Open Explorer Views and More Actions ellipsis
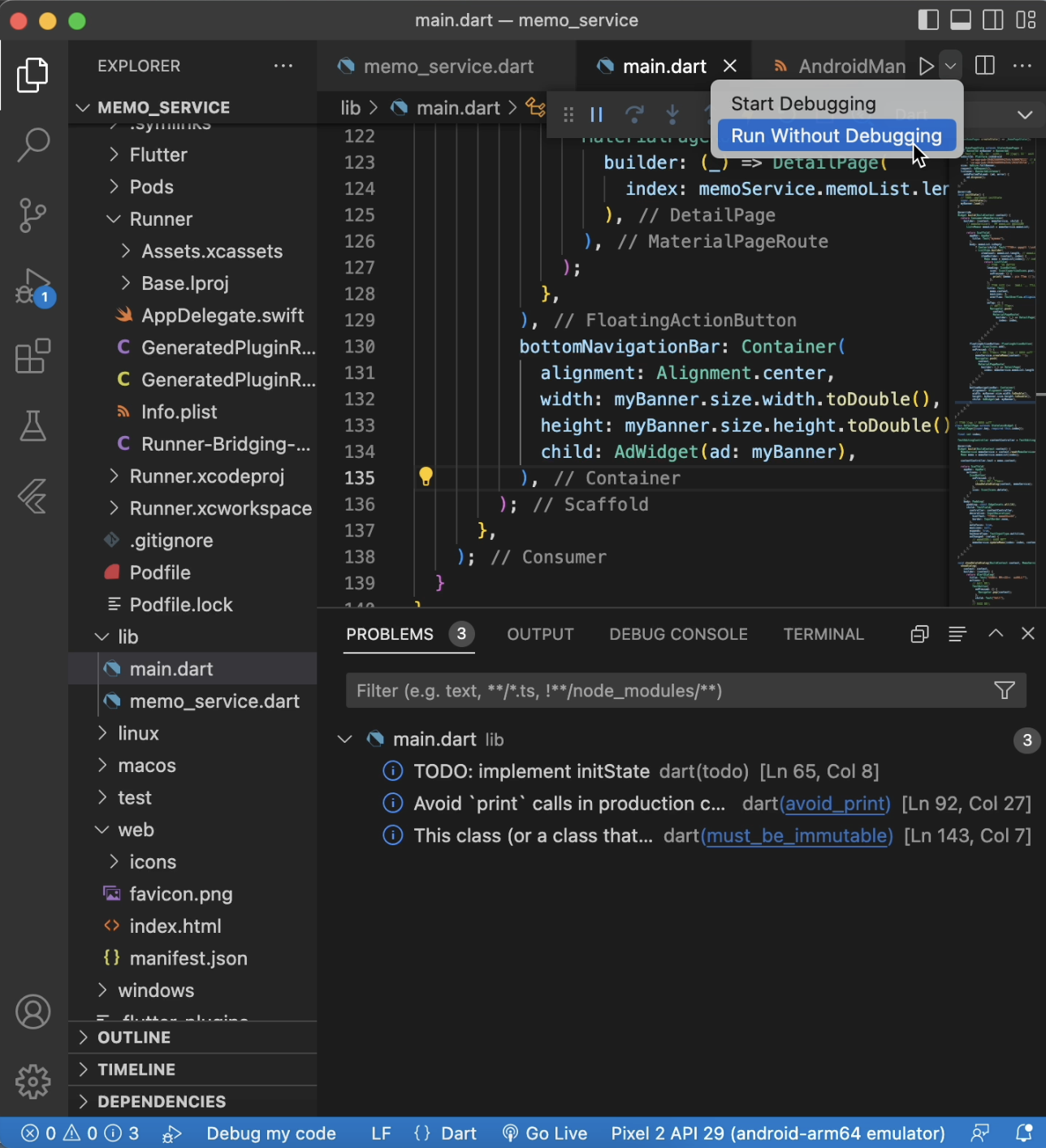The width and height of the screenshot is (1046, 1148). click(283, 66)
